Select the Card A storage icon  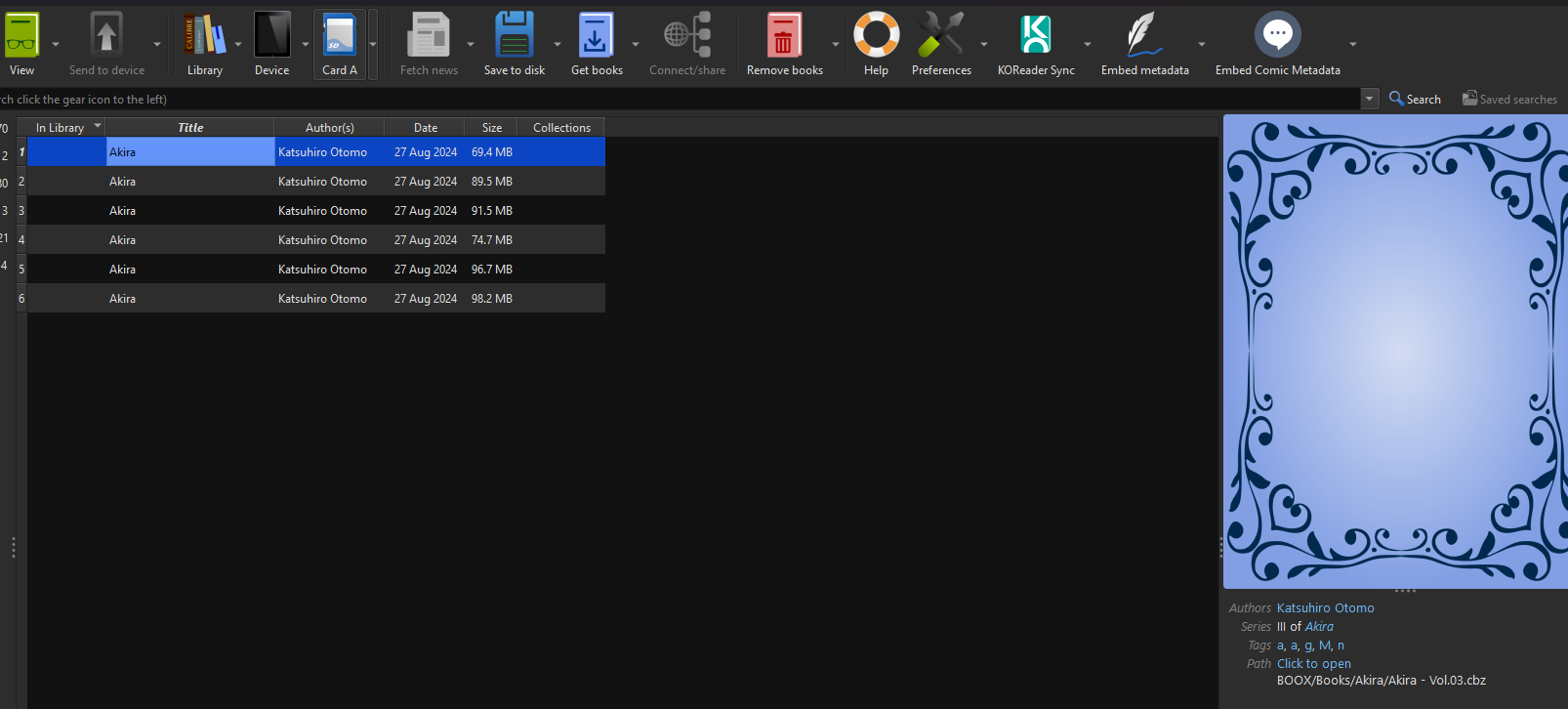[x=340, y=35]
